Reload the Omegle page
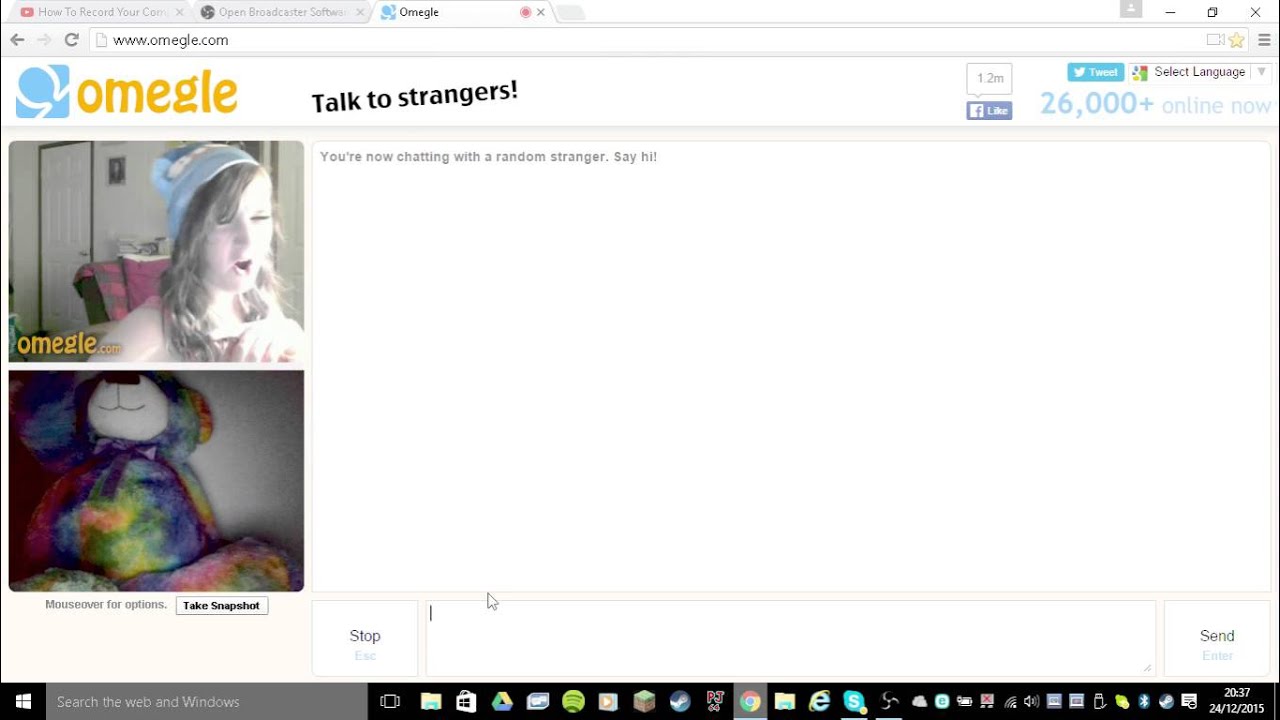The width and height of the screenshot is (1280, 720). point(71,40)
